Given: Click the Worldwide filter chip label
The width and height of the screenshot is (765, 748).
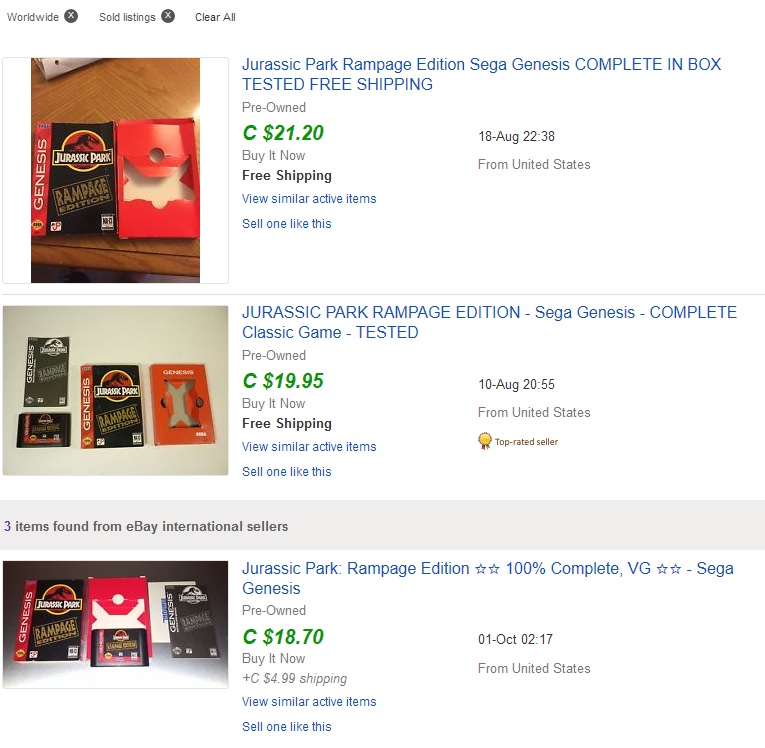Looking at the screenshot, I should pyautogui.click(x=33, y=17).
